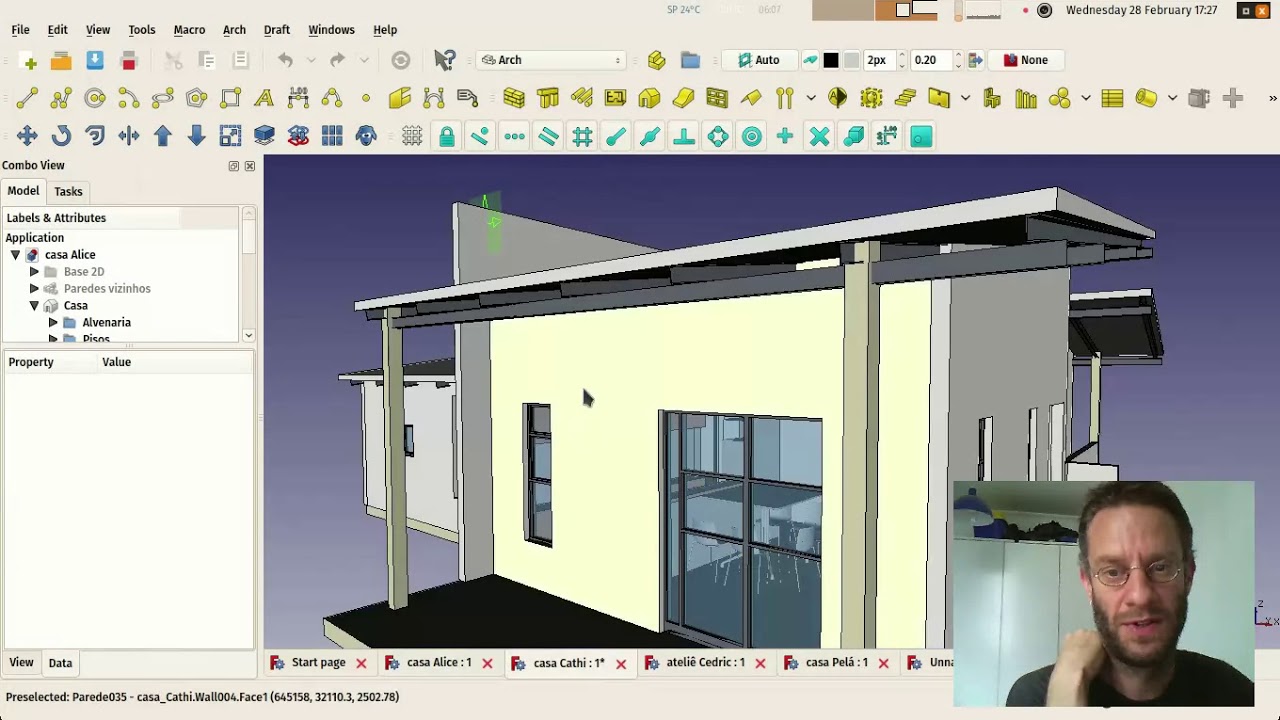
Task: Create a new document with the New icon
Action: 27,60
